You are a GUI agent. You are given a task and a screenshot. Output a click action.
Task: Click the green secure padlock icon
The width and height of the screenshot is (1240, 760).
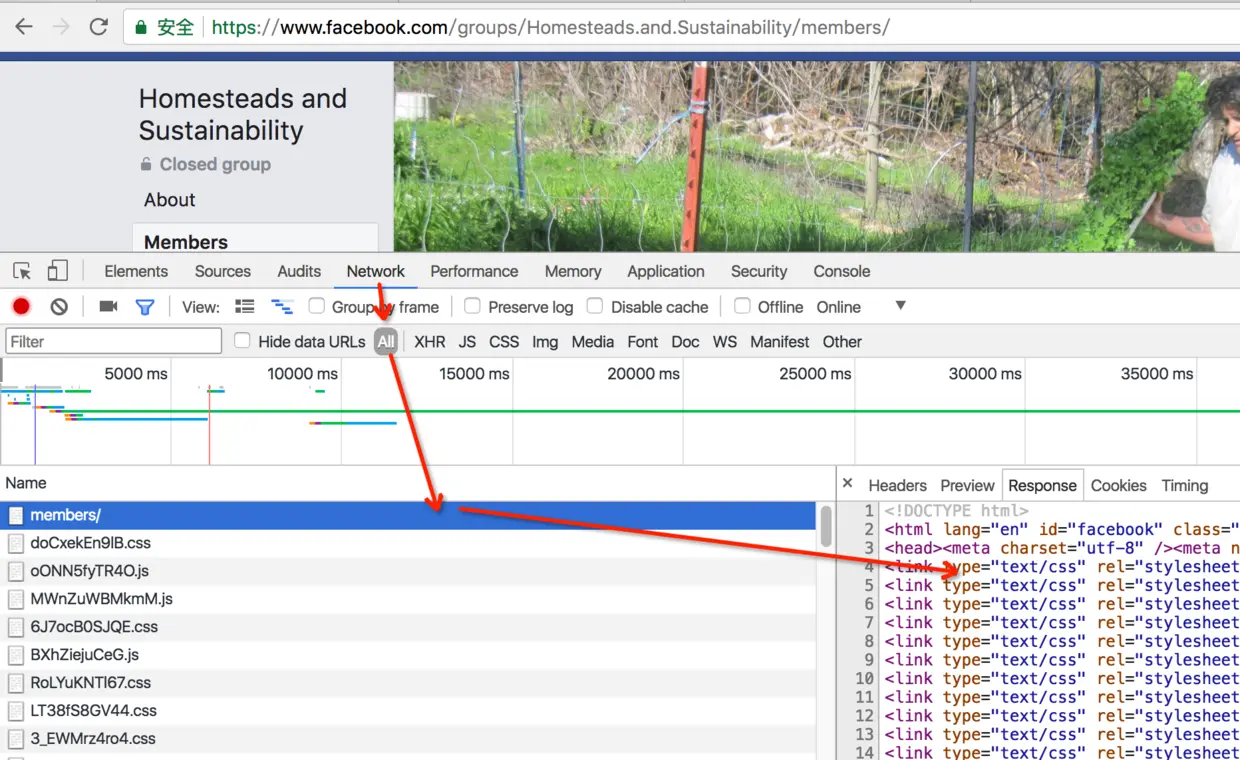[x=141, y=27]
